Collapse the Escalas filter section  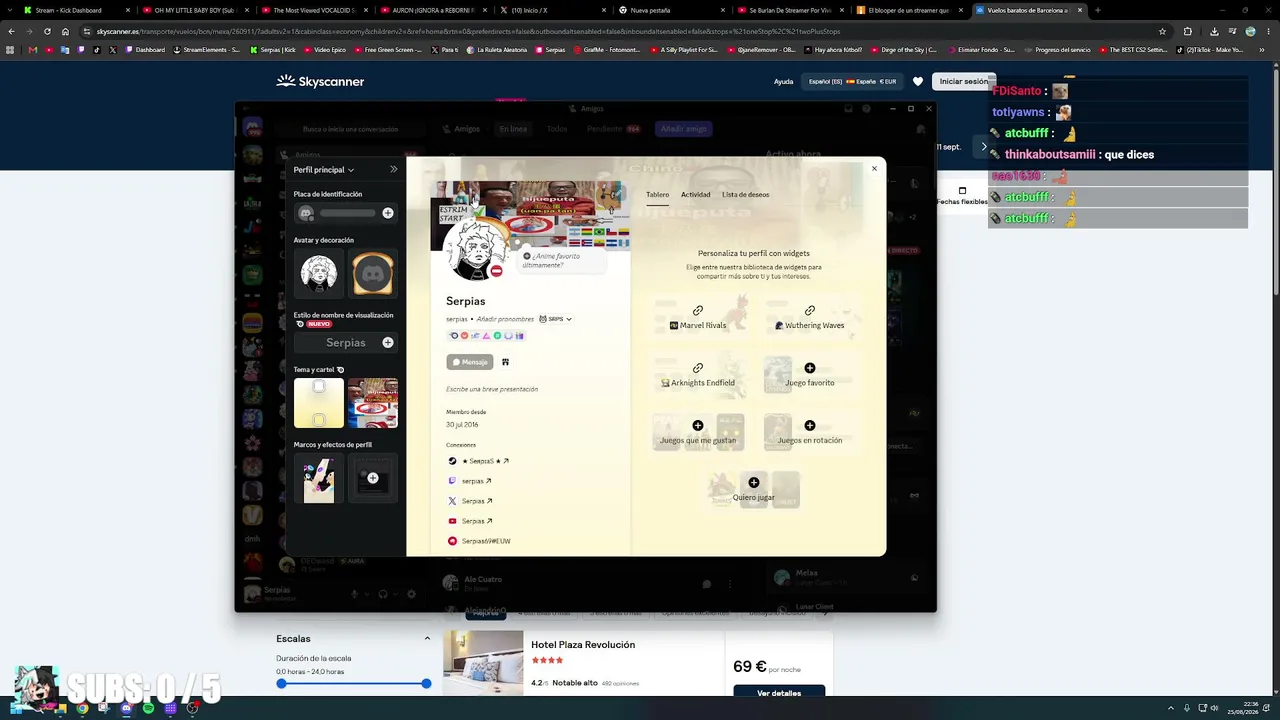[427, 639]
